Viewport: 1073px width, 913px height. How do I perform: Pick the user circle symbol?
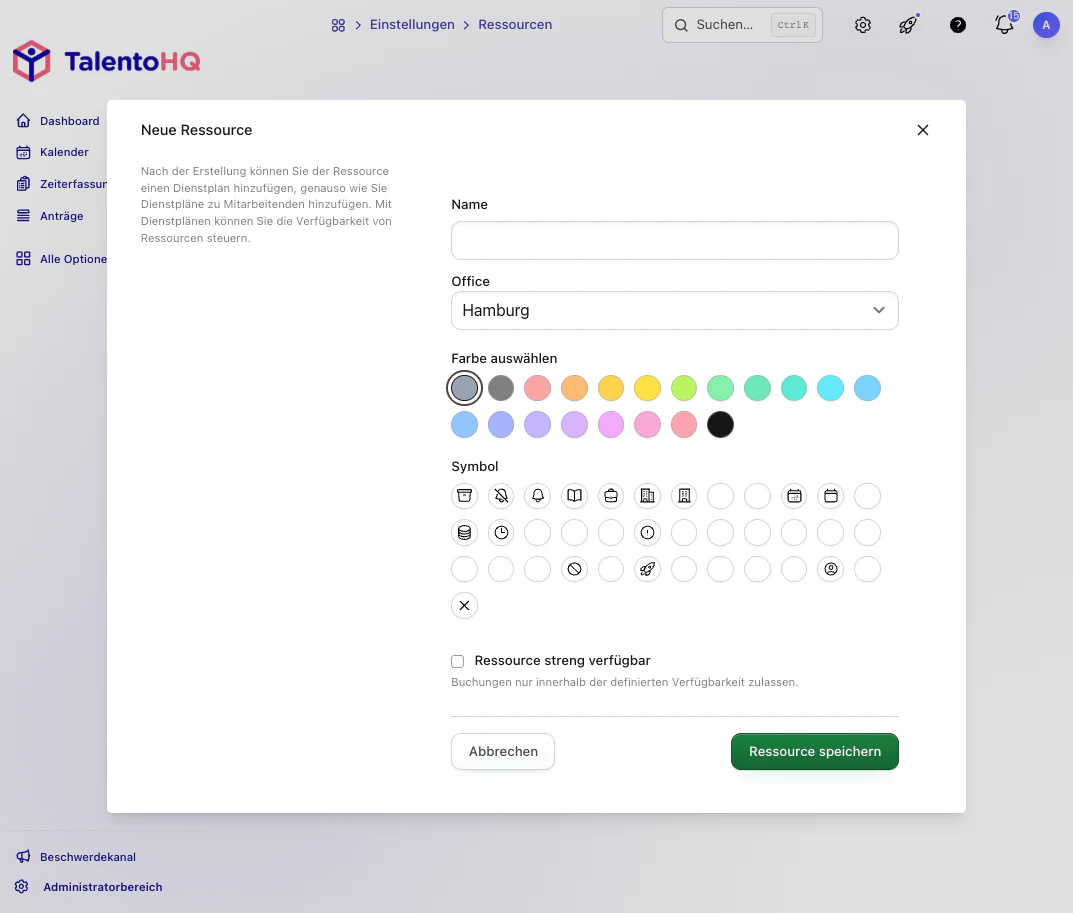(x=831, y=569)
